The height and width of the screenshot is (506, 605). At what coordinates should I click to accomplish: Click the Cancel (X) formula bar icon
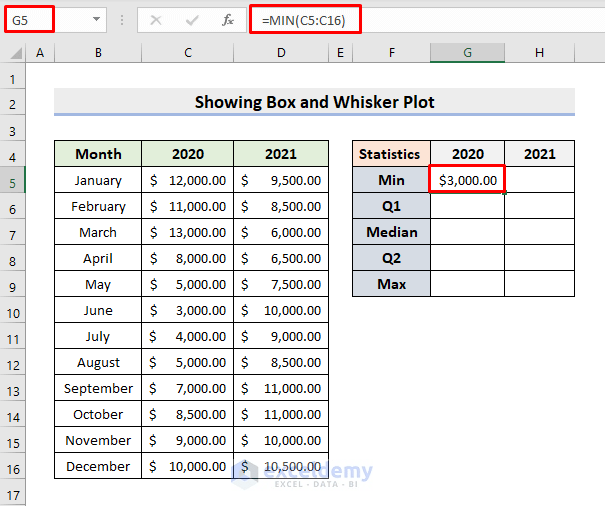point(156,20)
